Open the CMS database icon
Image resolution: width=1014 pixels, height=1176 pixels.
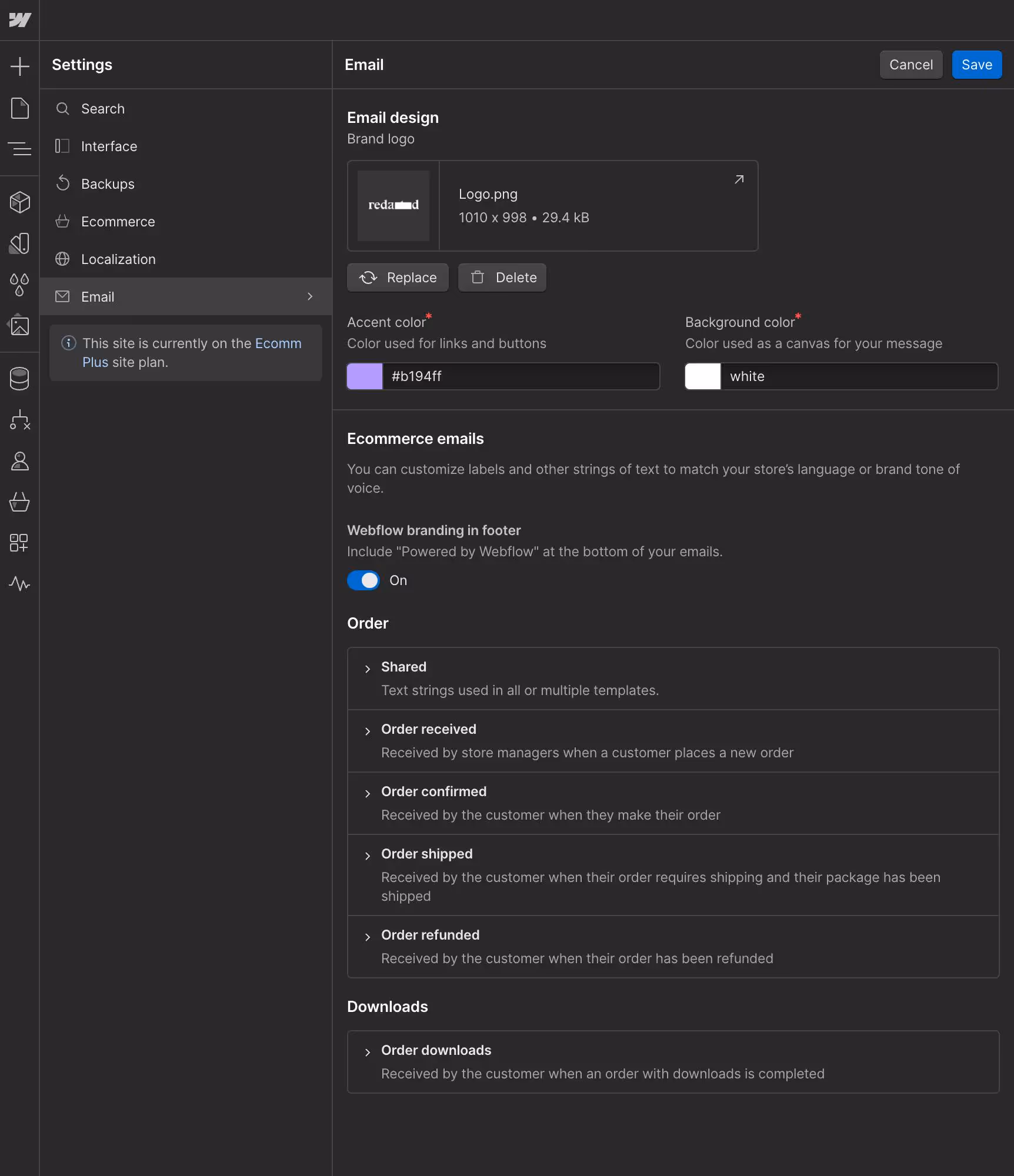point(19,379)
